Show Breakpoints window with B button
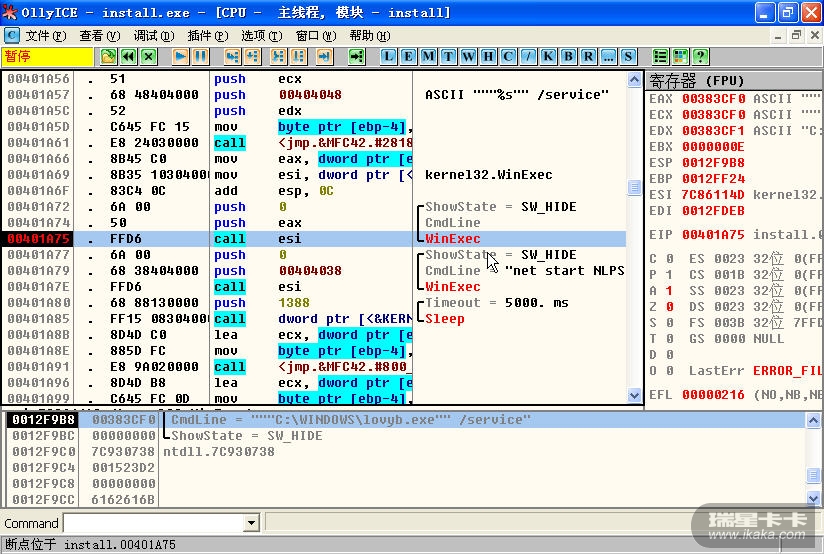Screen dimensions: 824x554 568,56
